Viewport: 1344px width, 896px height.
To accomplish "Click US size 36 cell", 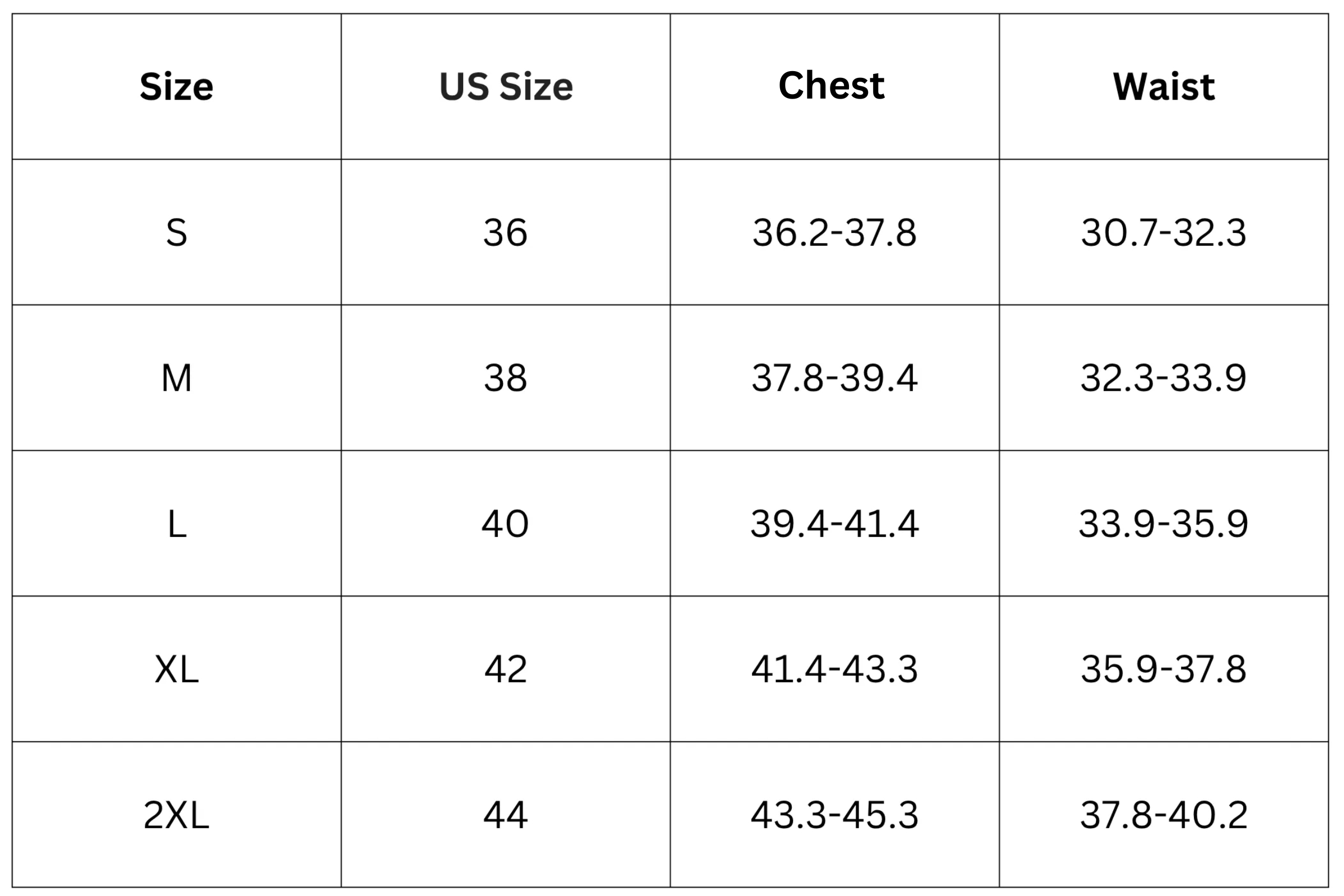I will click(506, 232).
